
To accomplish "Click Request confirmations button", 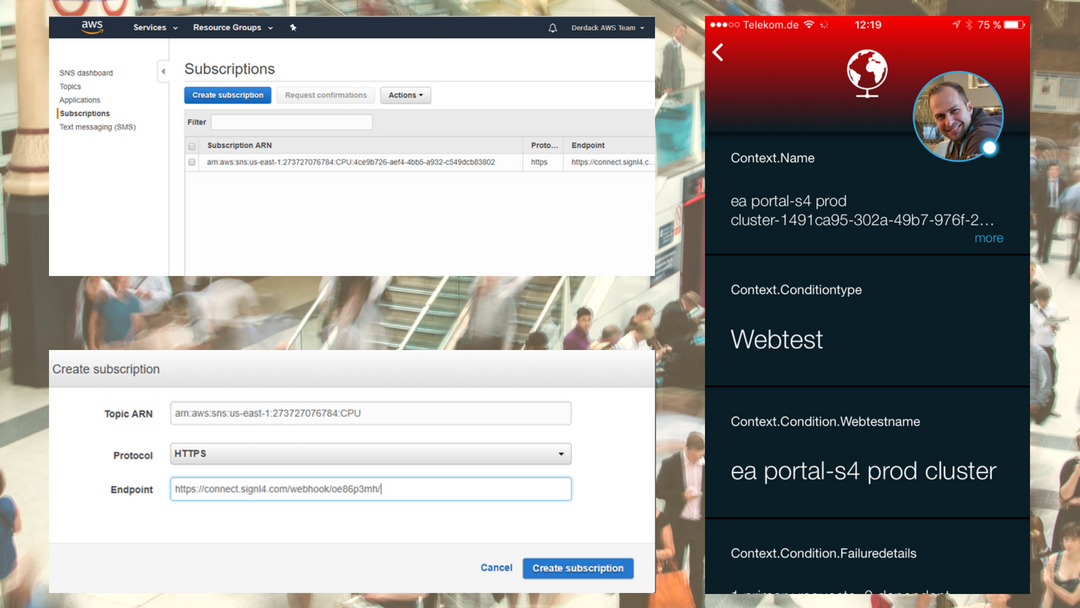I will click(326, 95).
